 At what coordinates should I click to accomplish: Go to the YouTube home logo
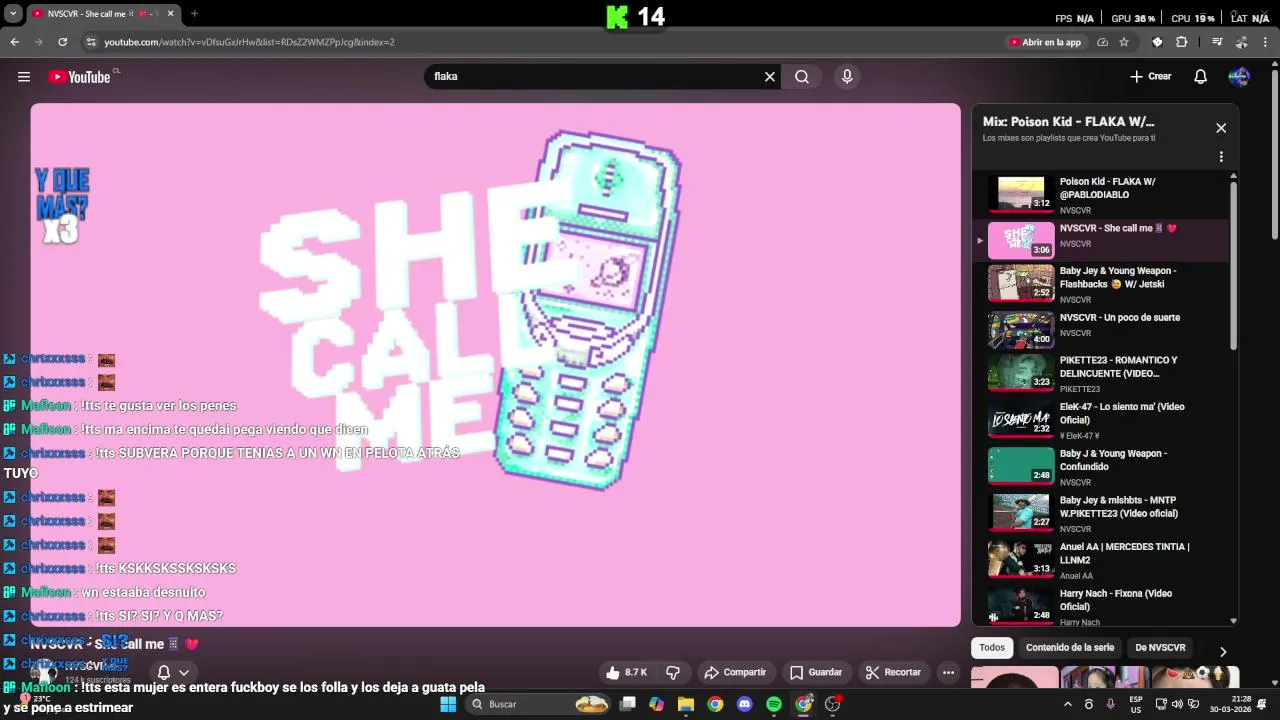pos(79,77)
